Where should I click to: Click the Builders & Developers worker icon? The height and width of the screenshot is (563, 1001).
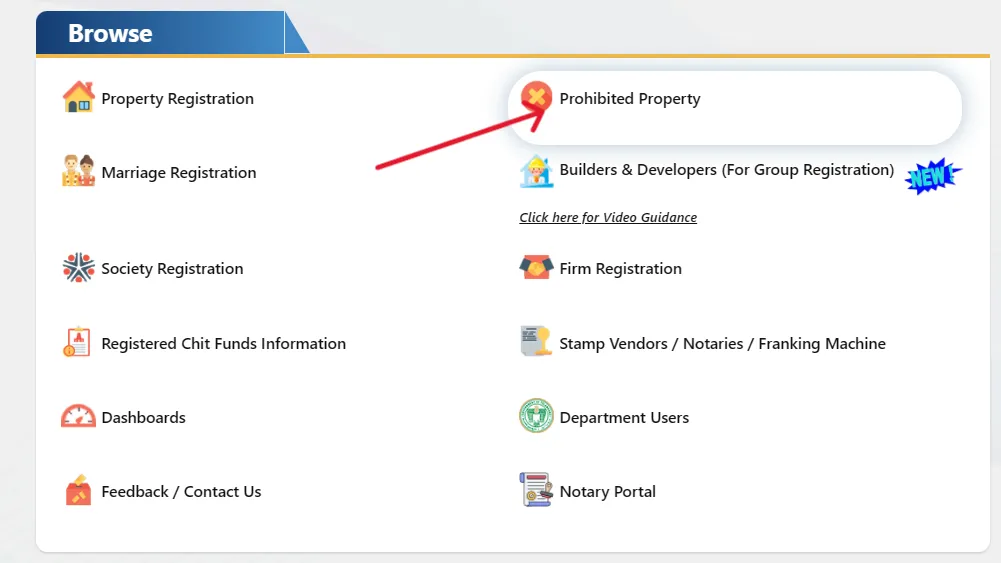coord(536,171)
